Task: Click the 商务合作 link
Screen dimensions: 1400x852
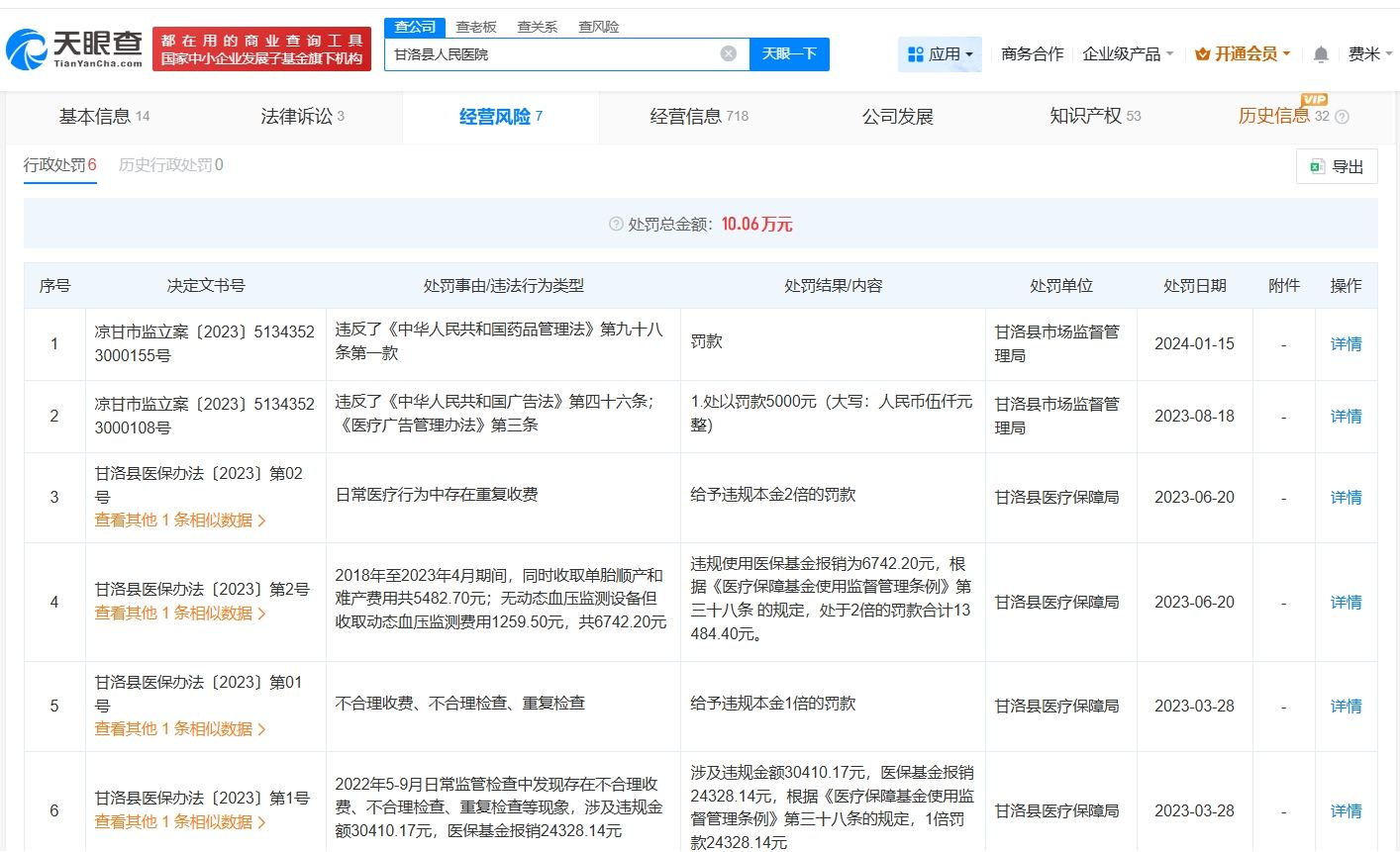Action: [x=1031, y=54]
